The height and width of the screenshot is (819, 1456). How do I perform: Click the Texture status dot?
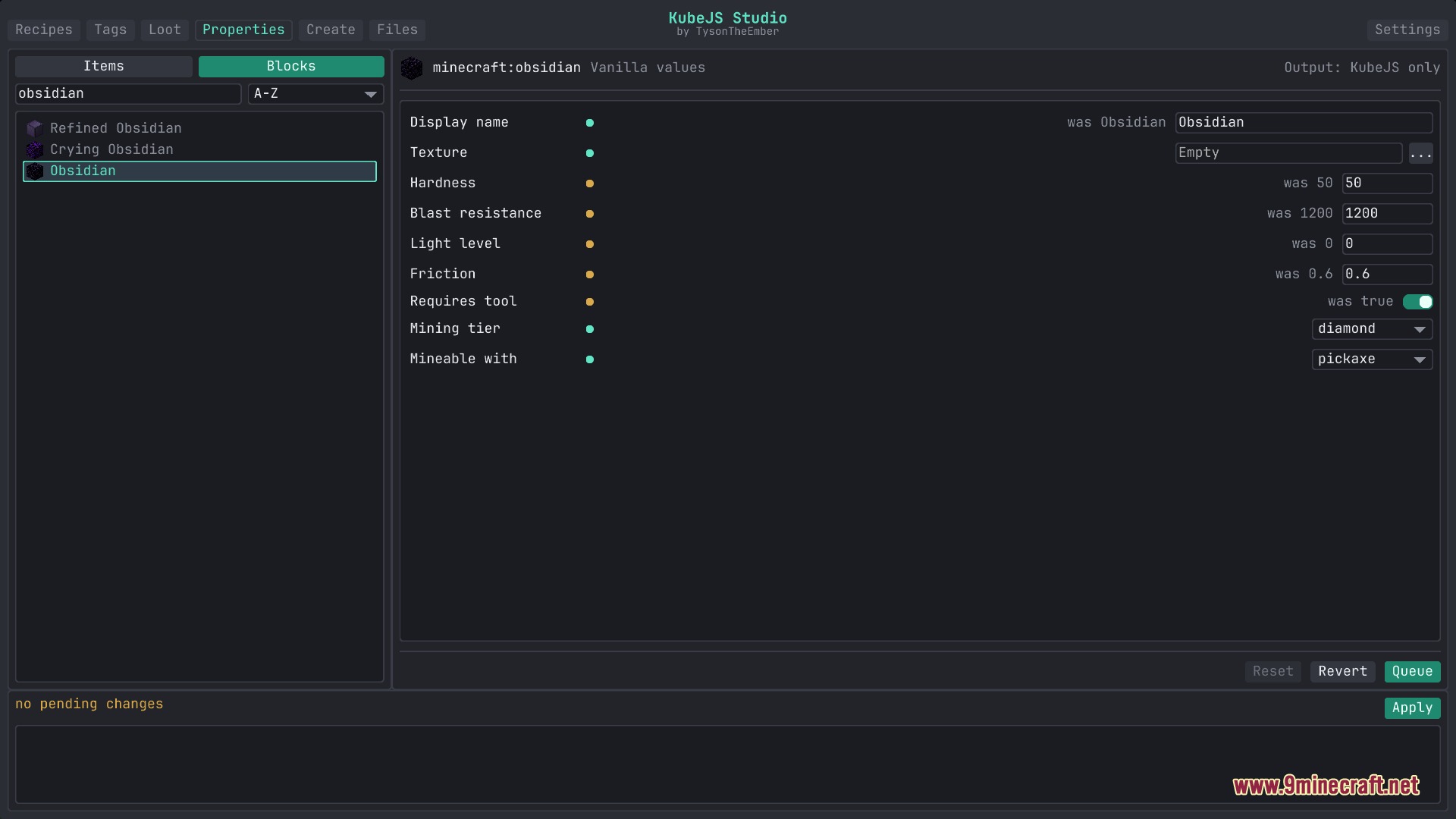pyautogui.click(x=589, y=153)
